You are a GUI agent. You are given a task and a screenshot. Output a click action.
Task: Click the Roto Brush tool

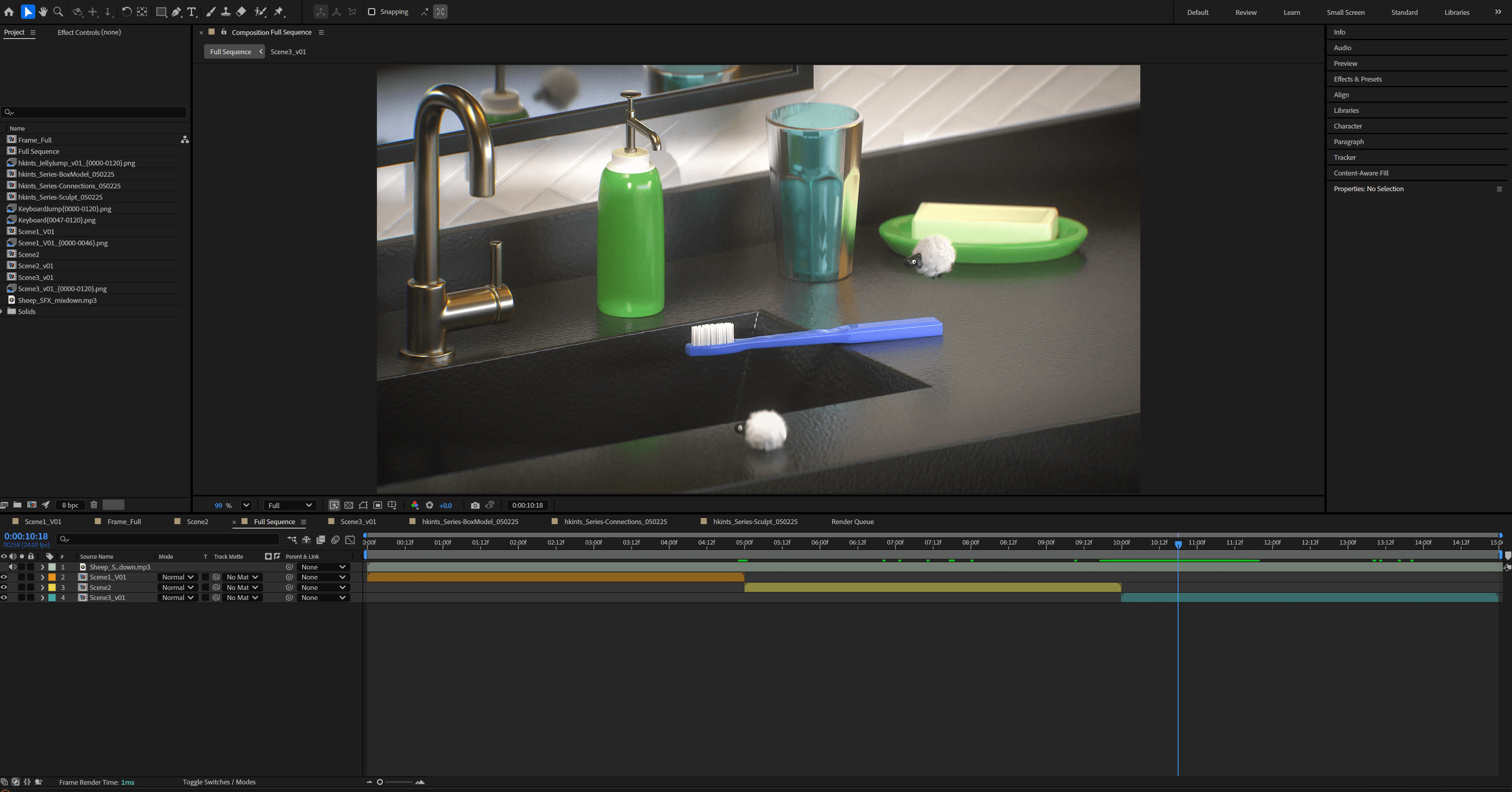(x=261, y=12)
